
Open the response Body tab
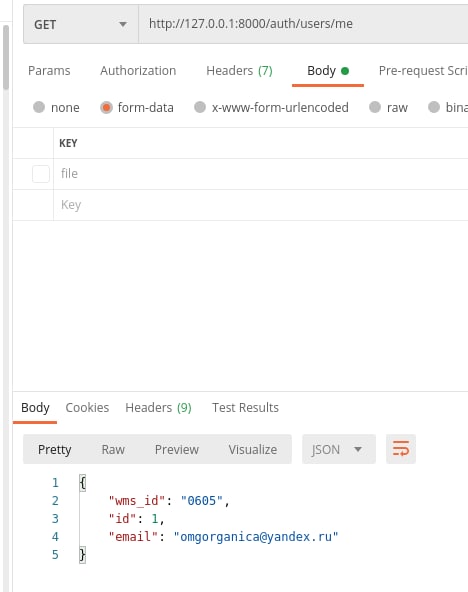click(35, 408)
